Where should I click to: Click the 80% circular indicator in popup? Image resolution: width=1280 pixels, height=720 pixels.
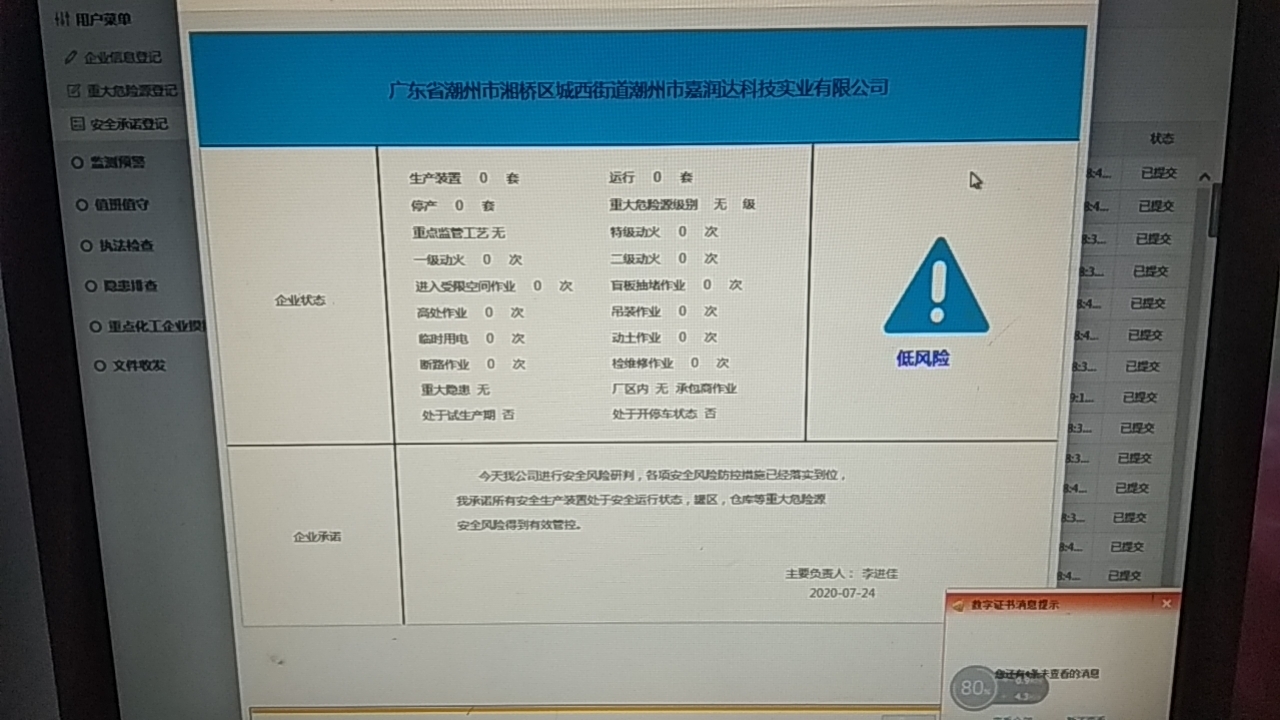coord(974,688)
